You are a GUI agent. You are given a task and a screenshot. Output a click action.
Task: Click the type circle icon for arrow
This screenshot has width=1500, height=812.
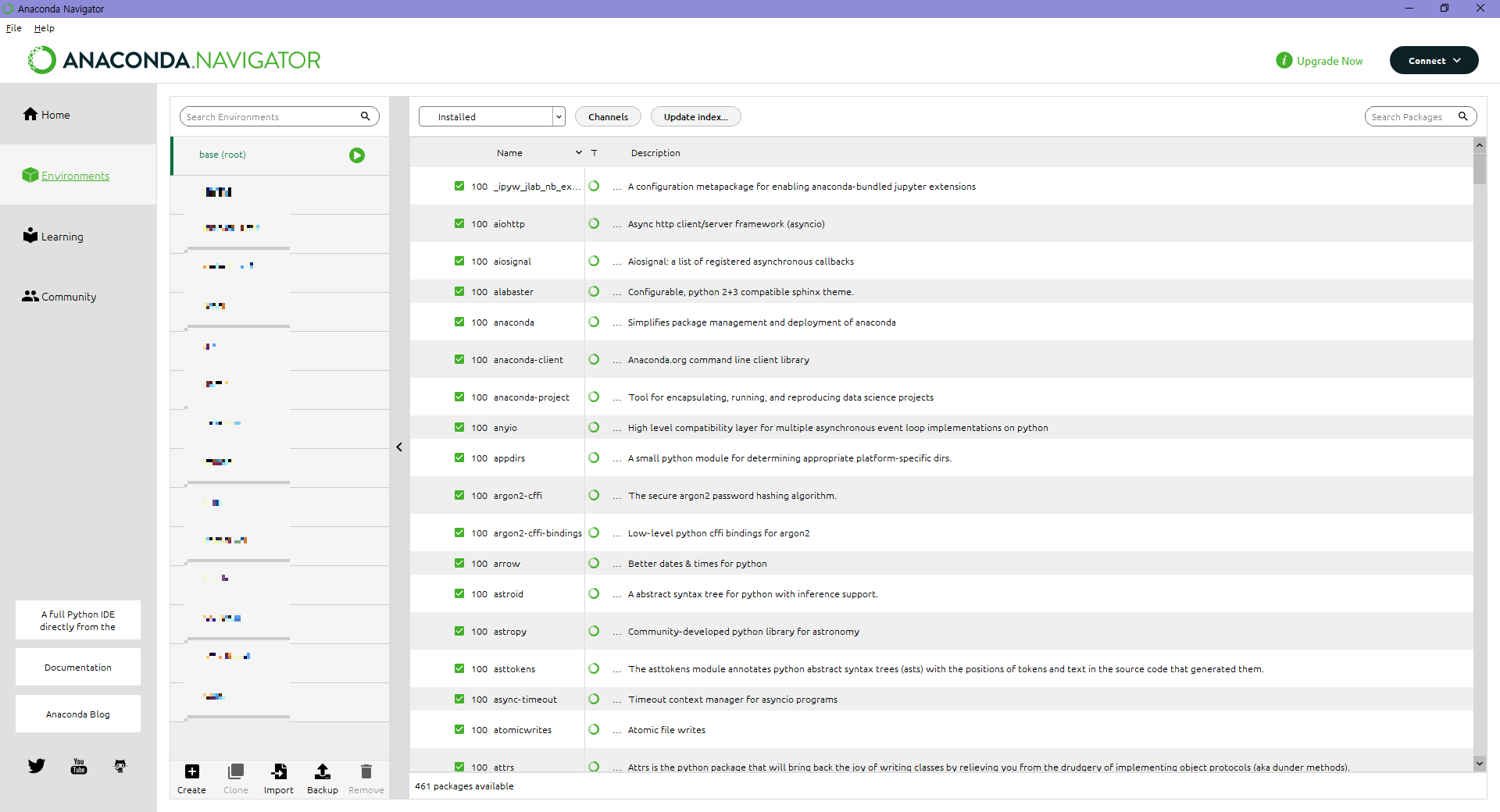(x=594, y=563)
